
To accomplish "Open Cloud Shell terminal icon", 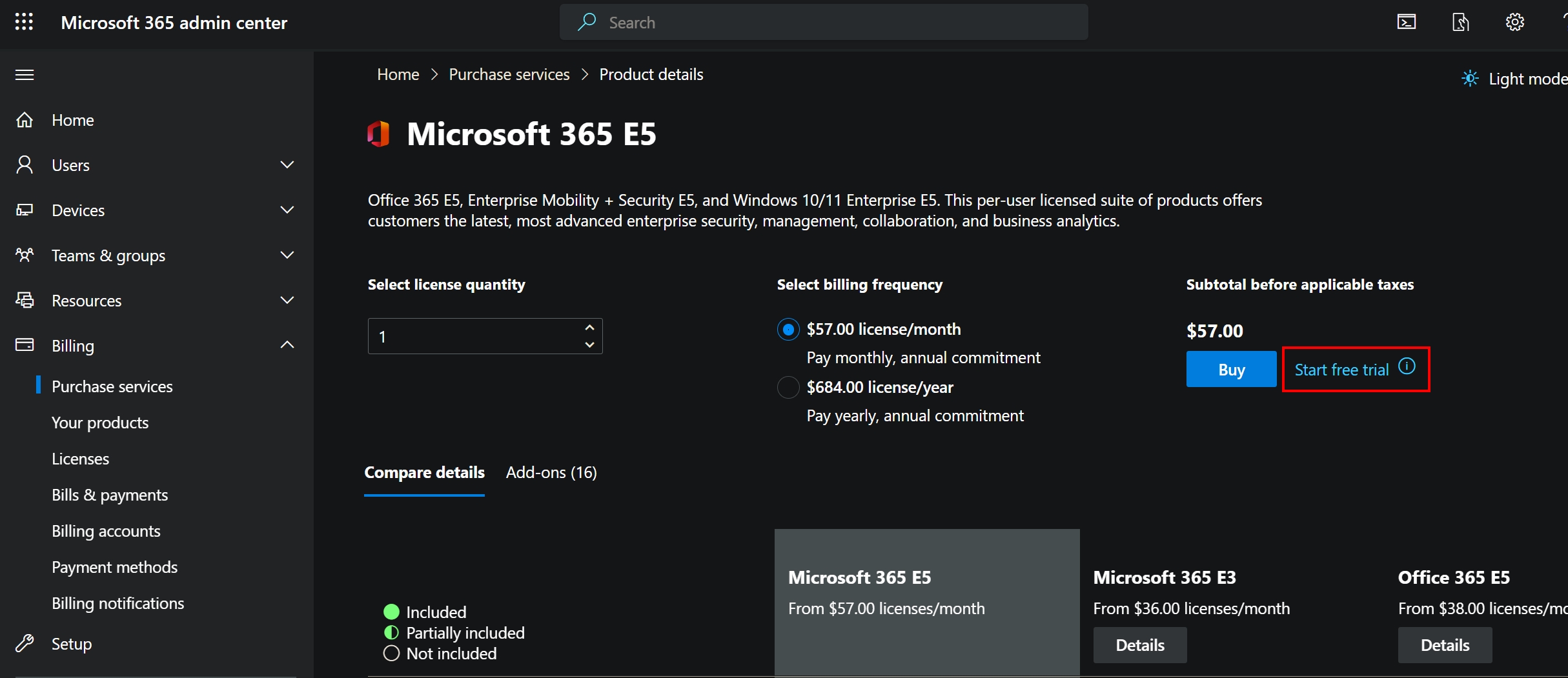I will pos(1406,23).
